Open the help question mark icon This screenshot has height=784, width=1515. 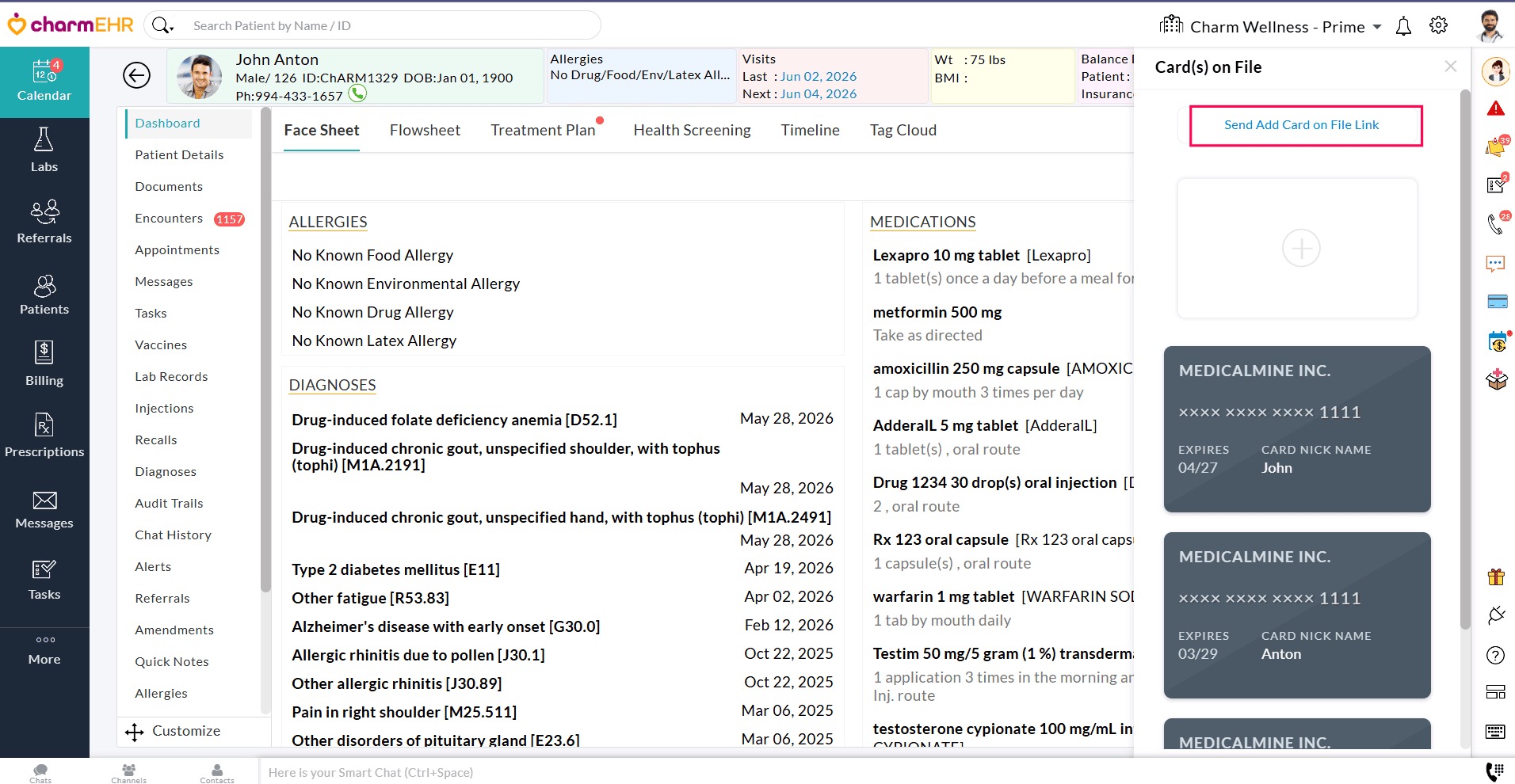1495,655
